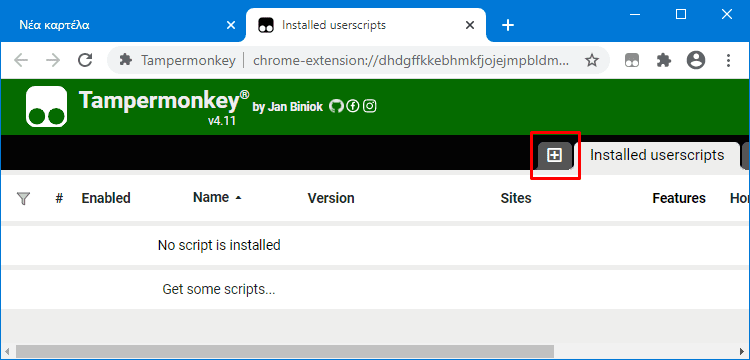Close the Installed userscripts browser tab
750x360 pixels.
(x=470, y=25)
